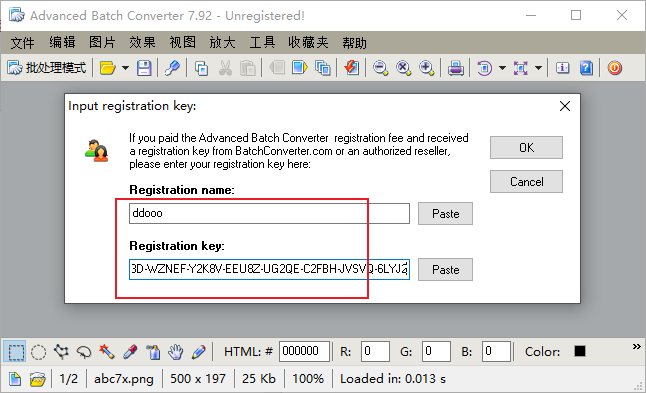Screen dimensions: 646x393
Task: Print with the printer icon
Action: (456, 68)
